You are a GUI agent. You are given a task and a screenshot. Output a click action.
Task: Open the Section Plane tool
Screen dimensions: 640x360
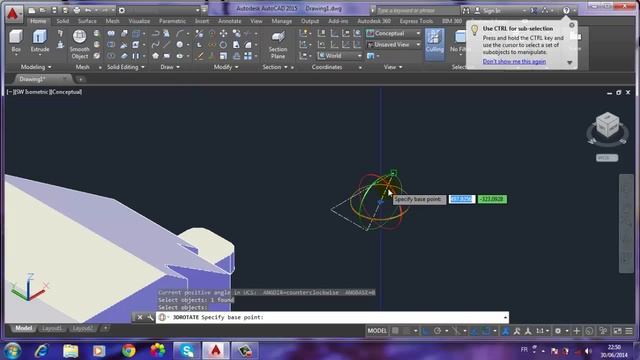278,45
